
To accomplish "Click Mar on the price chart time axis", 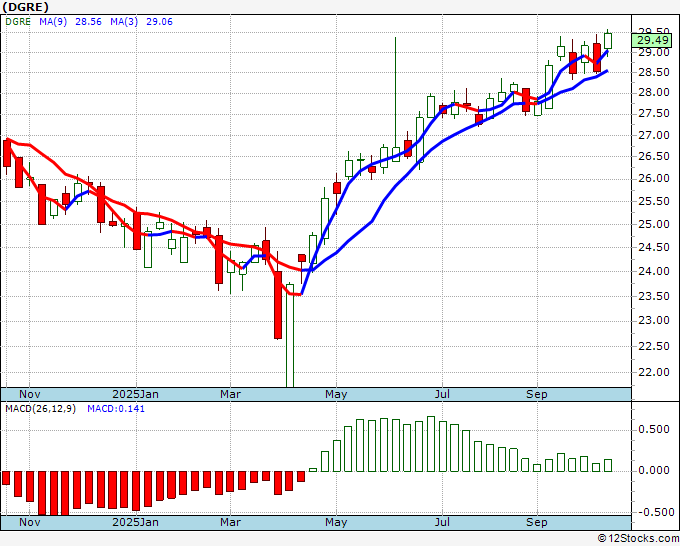I will [x=230, y=394].
